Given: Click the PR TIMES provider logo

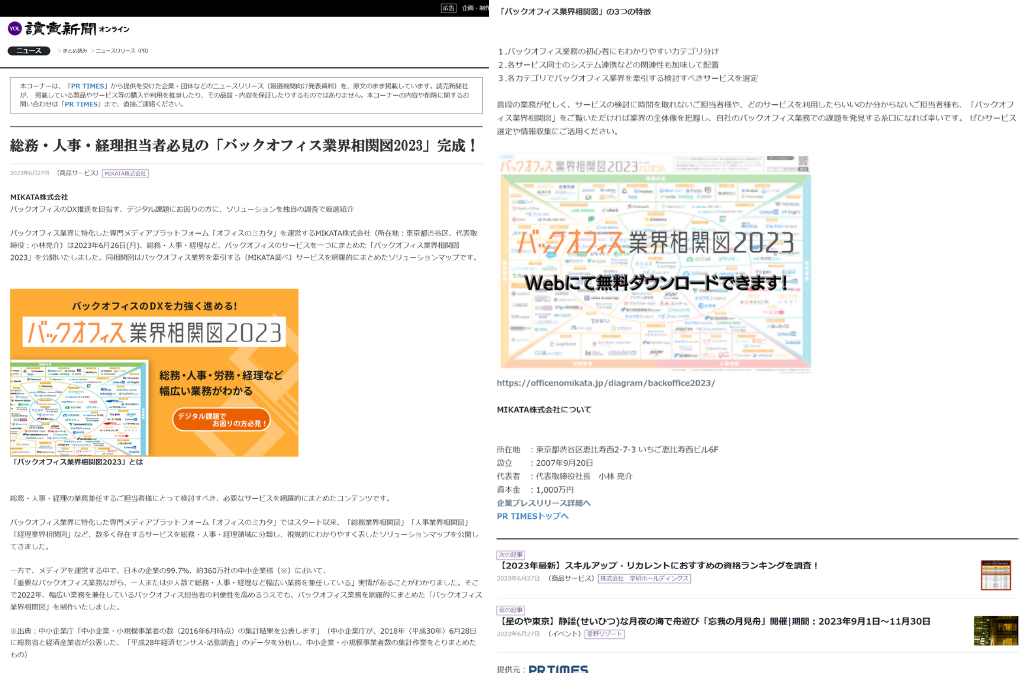Looking at the screenshot, I should pyautogui.click(x=558, y=668).
